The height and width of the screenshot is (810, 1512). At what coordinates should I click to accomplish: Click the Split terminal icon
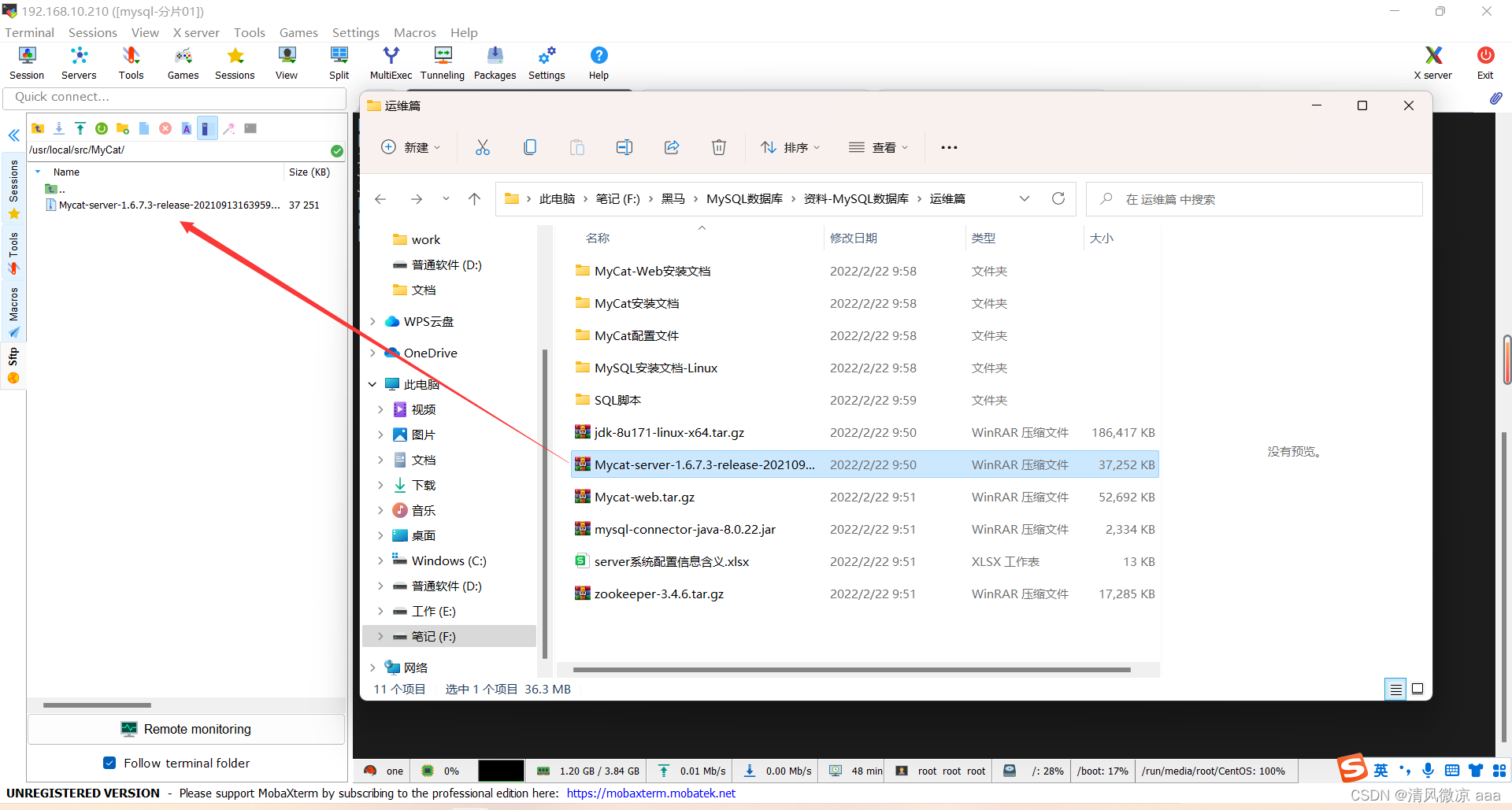[339, 63]
